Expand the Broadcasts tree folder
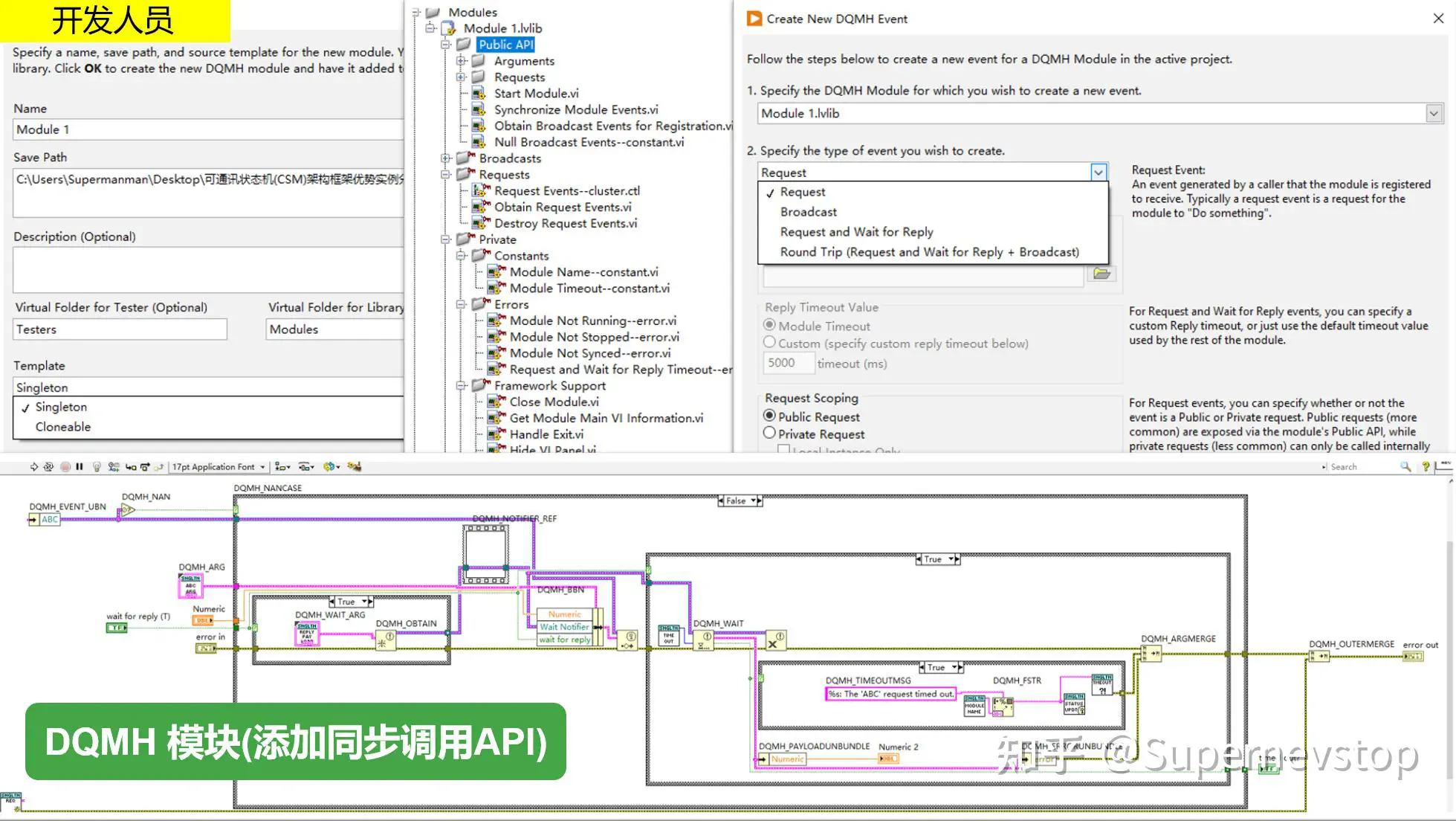 (x=446, y=158)
